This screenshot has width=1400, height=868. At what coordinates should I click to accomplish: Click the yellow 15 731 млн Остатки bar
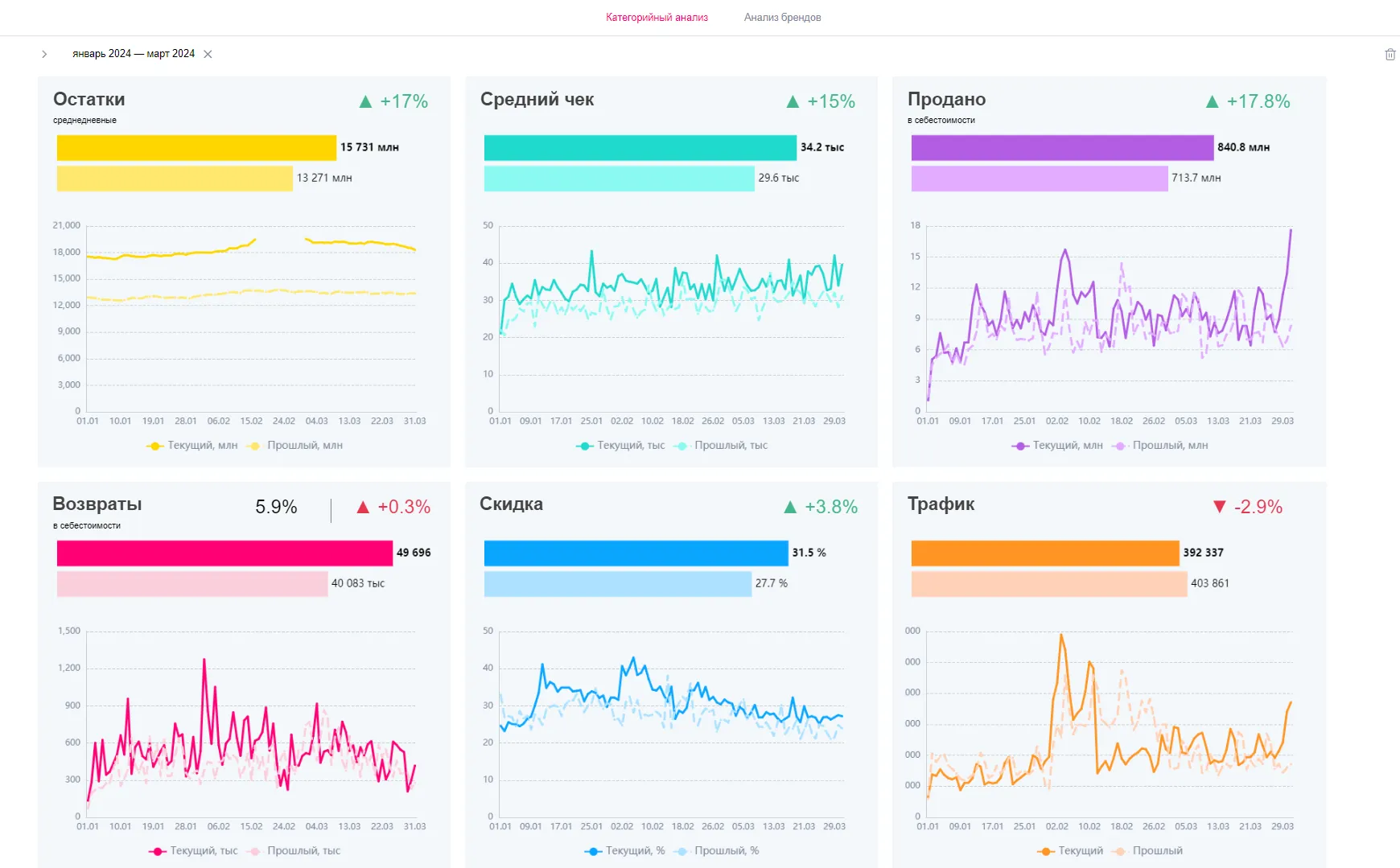196,148
